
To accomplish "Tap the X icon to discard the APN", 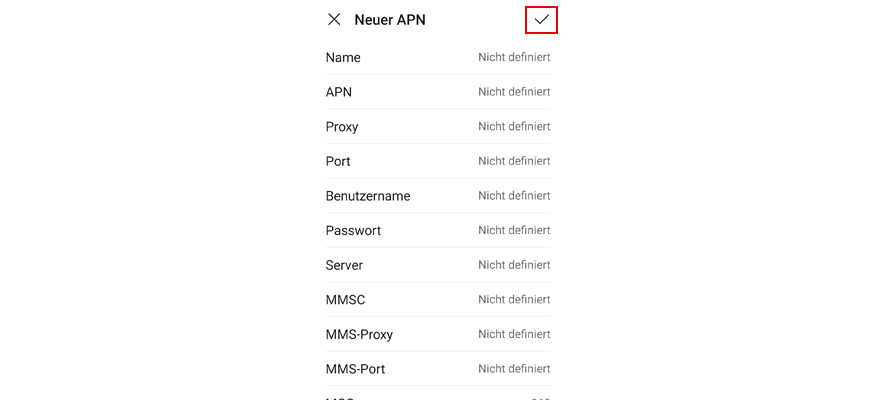I will click(334, 19).
